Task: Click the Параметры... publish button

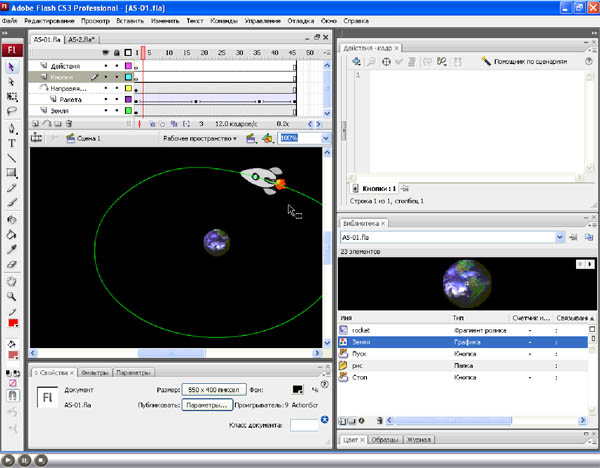Action: tap(207, 405)
